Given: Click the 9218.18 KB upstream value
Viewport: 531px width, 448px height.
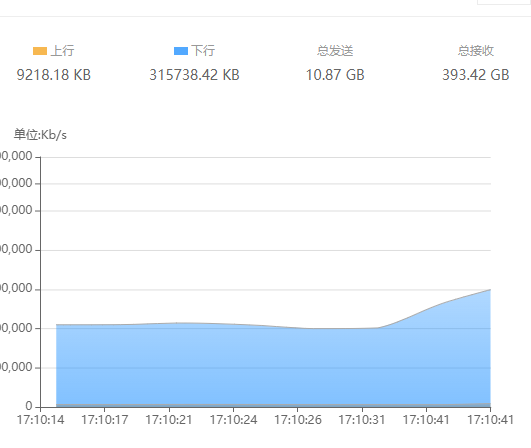Looking at the screenshot, I should pyautogui.click(x=54, y=75).
